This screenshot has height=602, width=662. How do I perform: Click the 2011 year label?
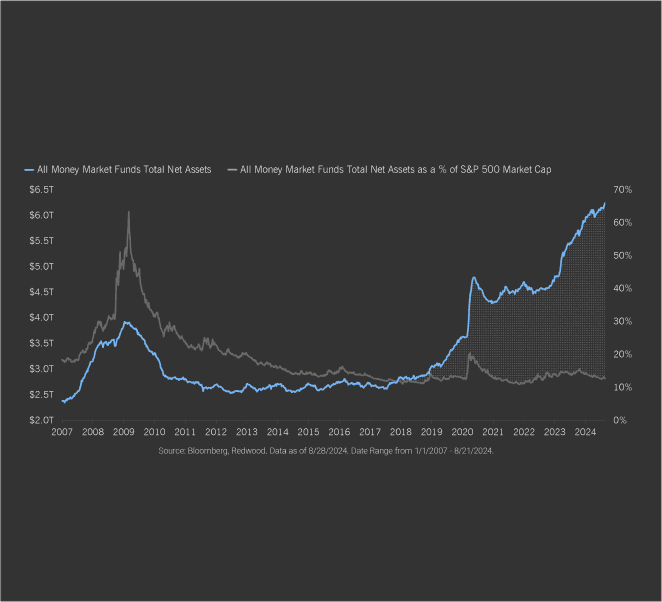[x=185, y=432]
